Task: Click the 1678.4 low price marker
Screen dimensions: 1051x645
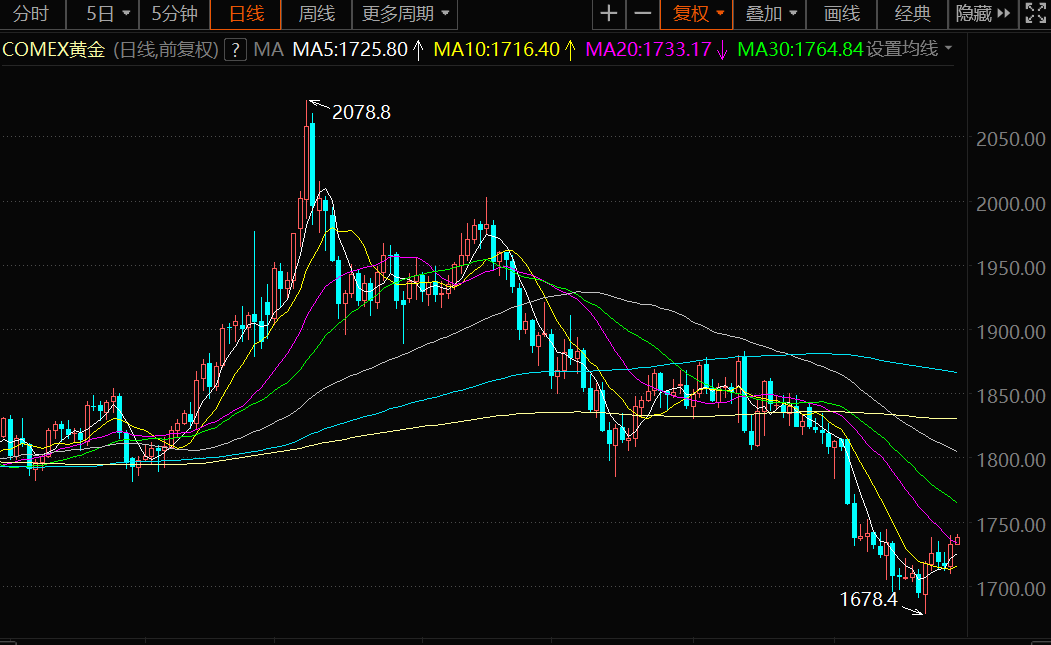Action: [869, 599]
